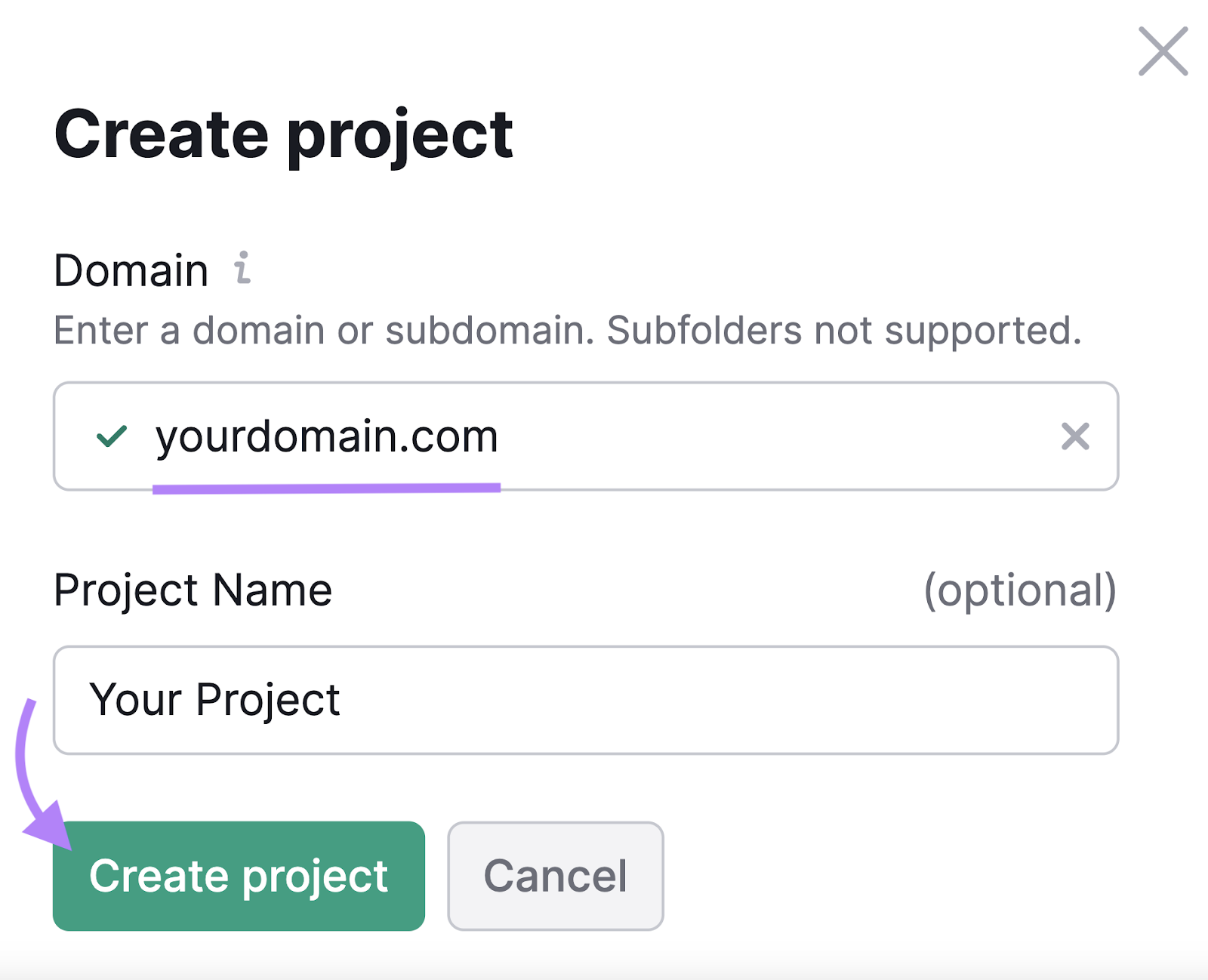Click the Domain label header
The image size is (1208, 980).
tap(133, 270)
